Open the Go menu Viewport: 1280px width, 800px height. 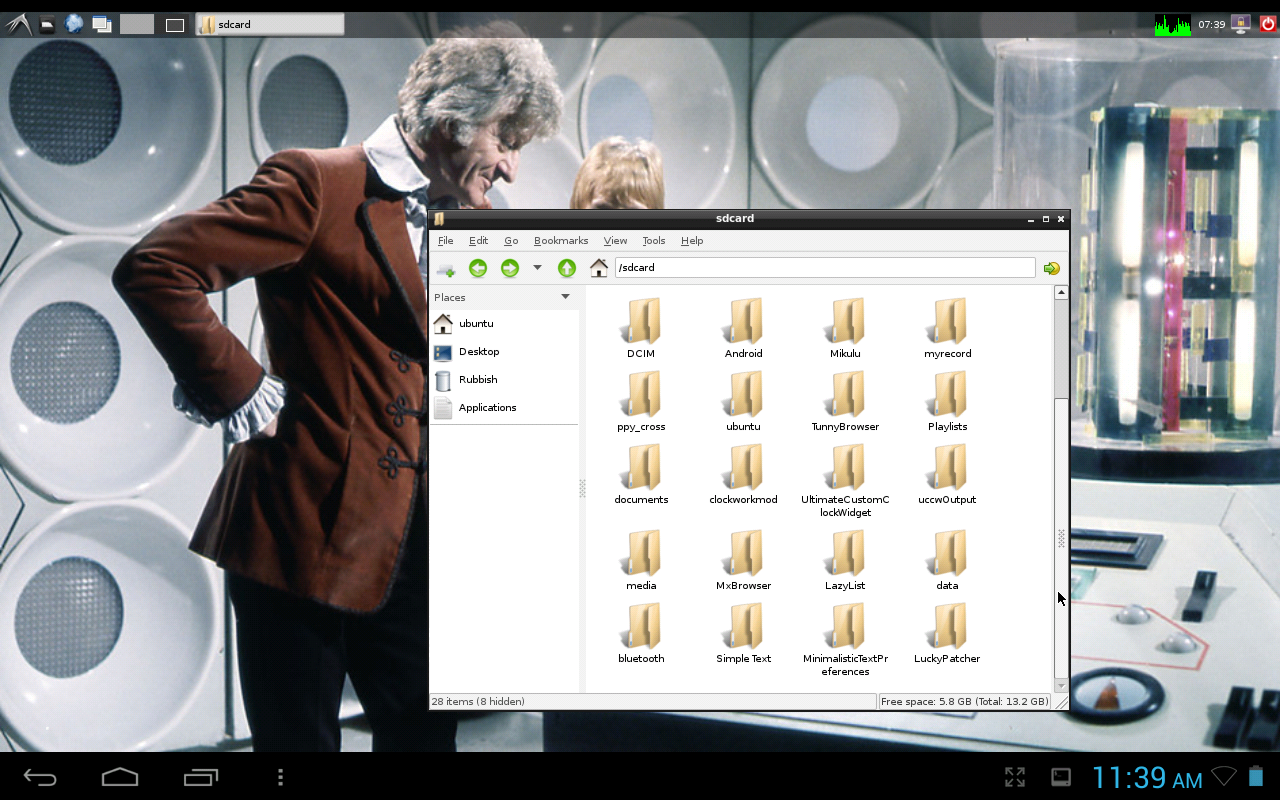511,240
